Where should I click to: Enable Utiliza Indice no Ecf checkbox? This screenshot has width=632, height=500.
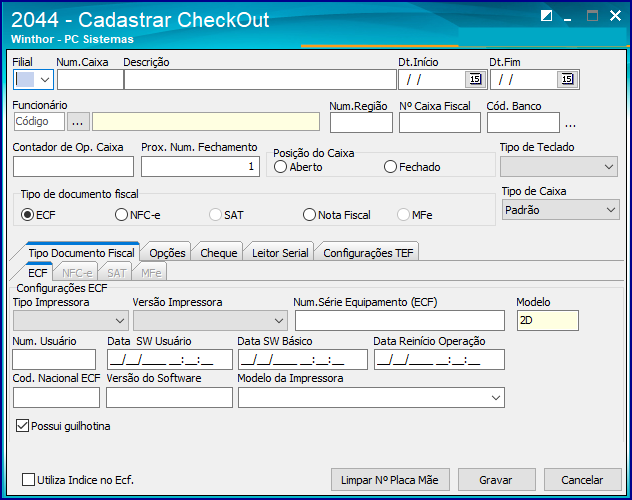click(28, 480)
